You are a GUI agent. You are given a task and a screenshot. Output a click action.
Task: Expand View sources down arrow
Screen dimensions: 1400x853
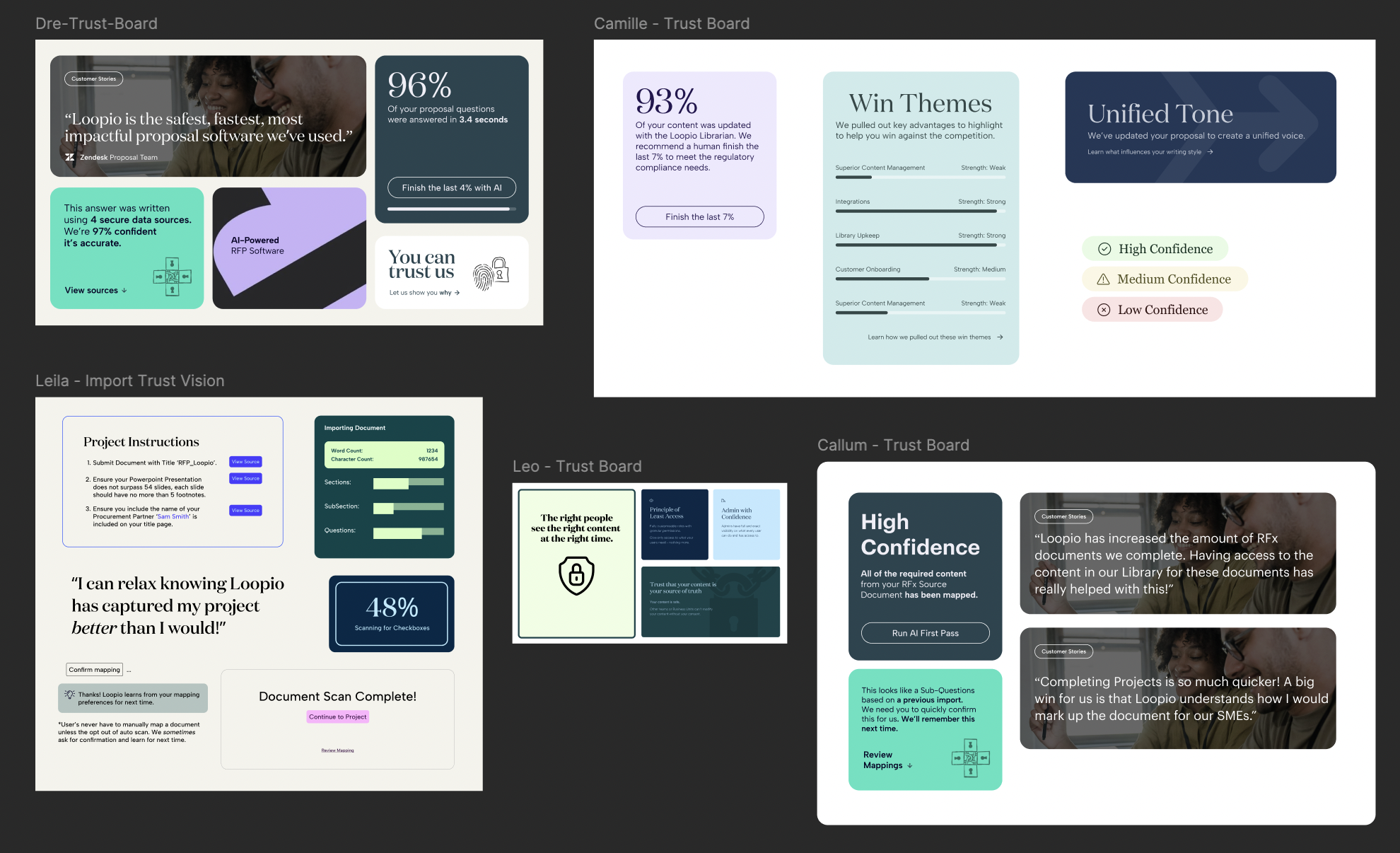124,291
